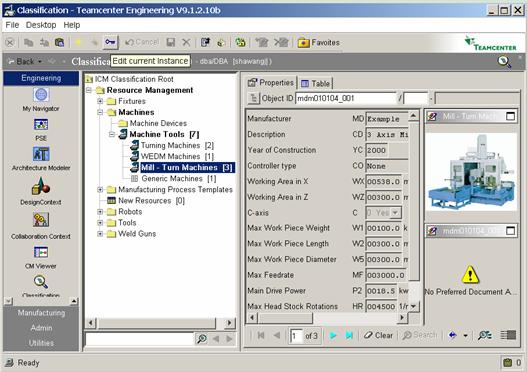The width and height of the screenshot is (527, 372).
Task: Click the yellow star new instance icon
Action: click(78, 42)
